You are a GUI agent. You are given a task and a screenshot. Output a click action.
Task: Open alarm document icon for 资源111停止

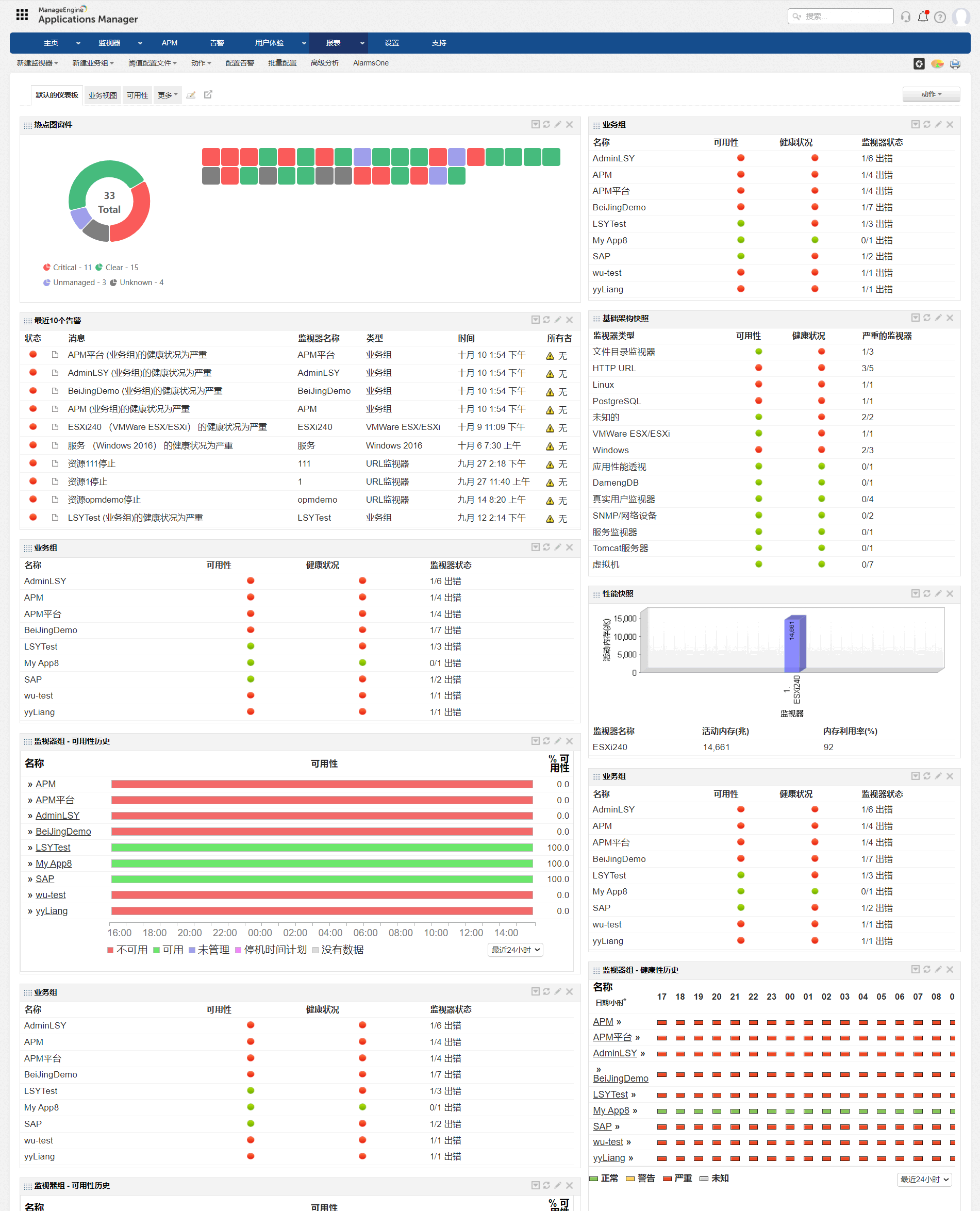[55, 463]
